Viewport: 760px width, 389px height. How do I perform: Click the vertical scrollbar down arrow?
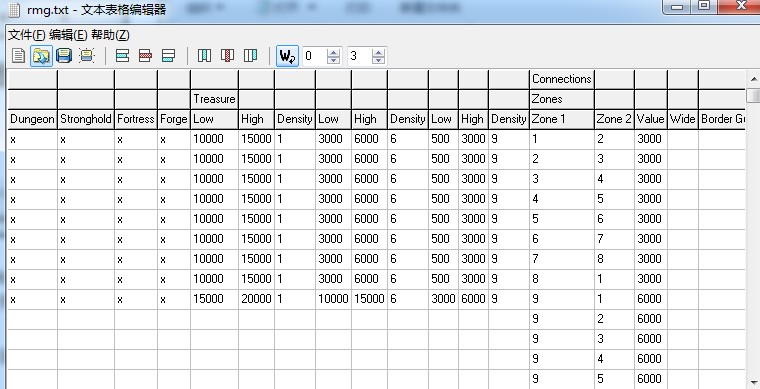coord(754,382)
